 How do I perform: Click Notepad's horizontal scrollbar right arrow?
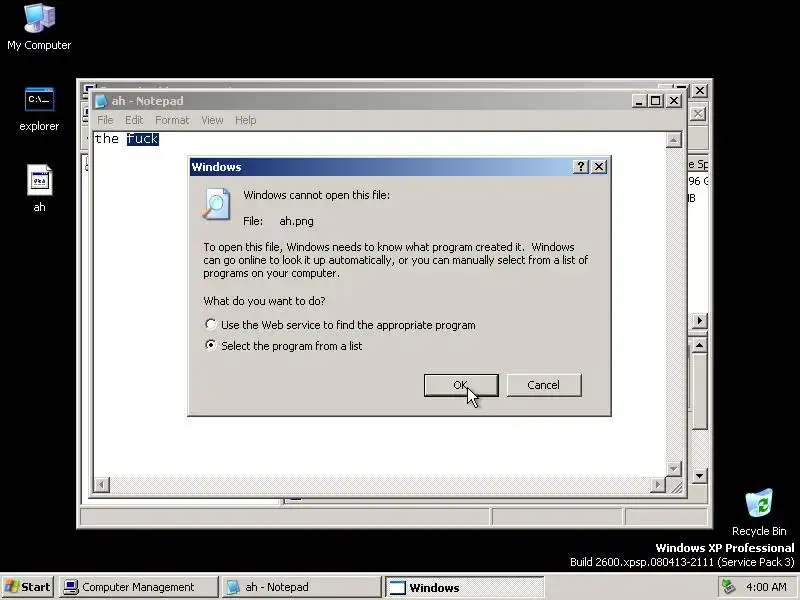click(x=658, y=484)
